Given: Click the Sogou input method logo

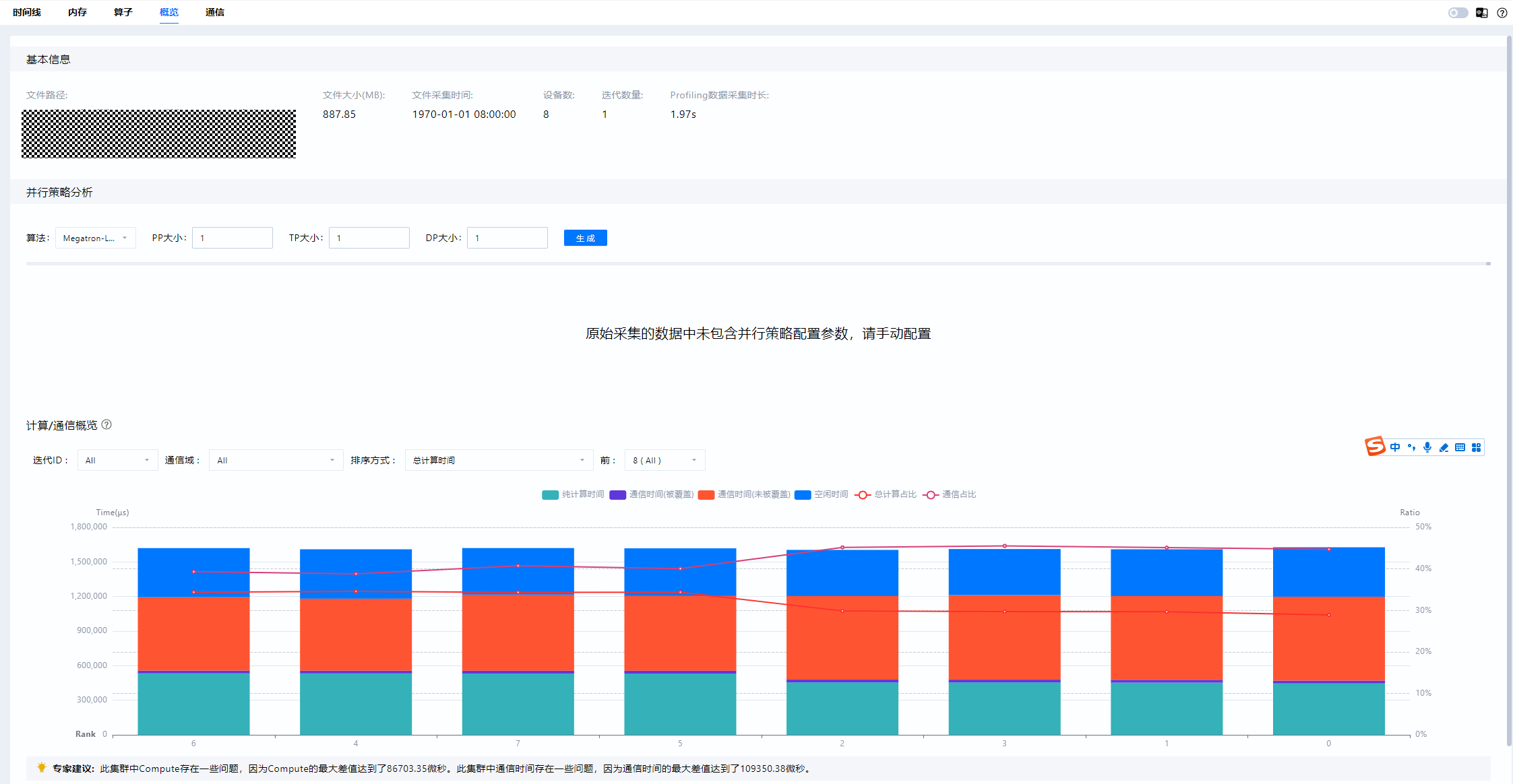Looking at the screenshot, I should click(1375, 447).
